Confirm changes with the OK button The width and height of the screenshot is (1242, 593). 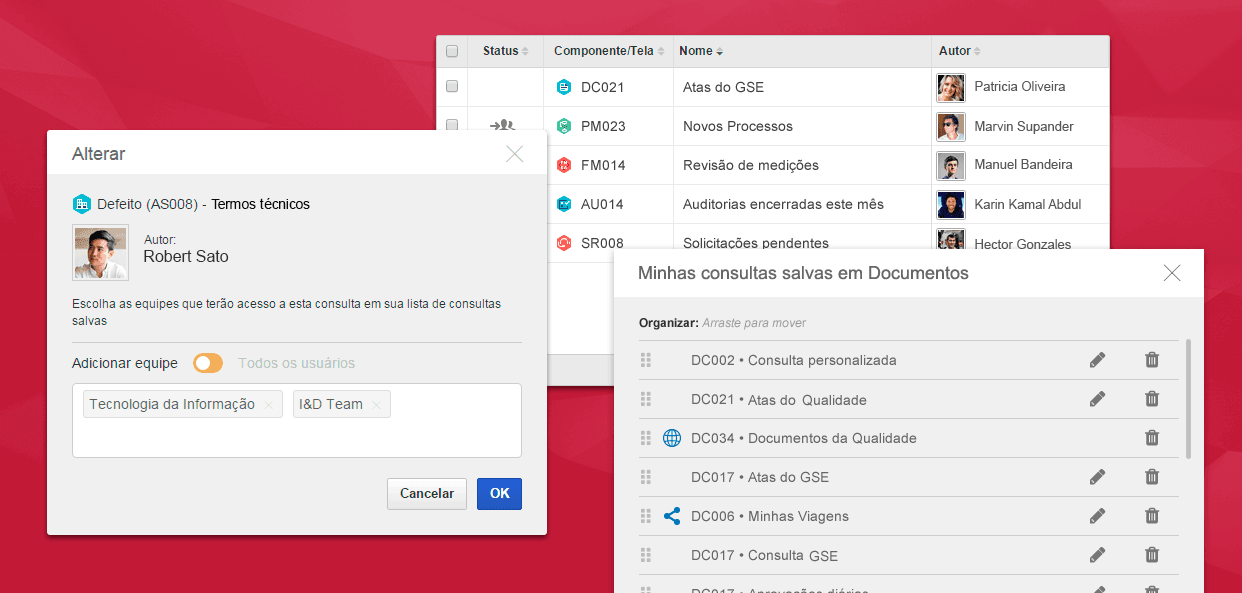[x=499, y=494]
